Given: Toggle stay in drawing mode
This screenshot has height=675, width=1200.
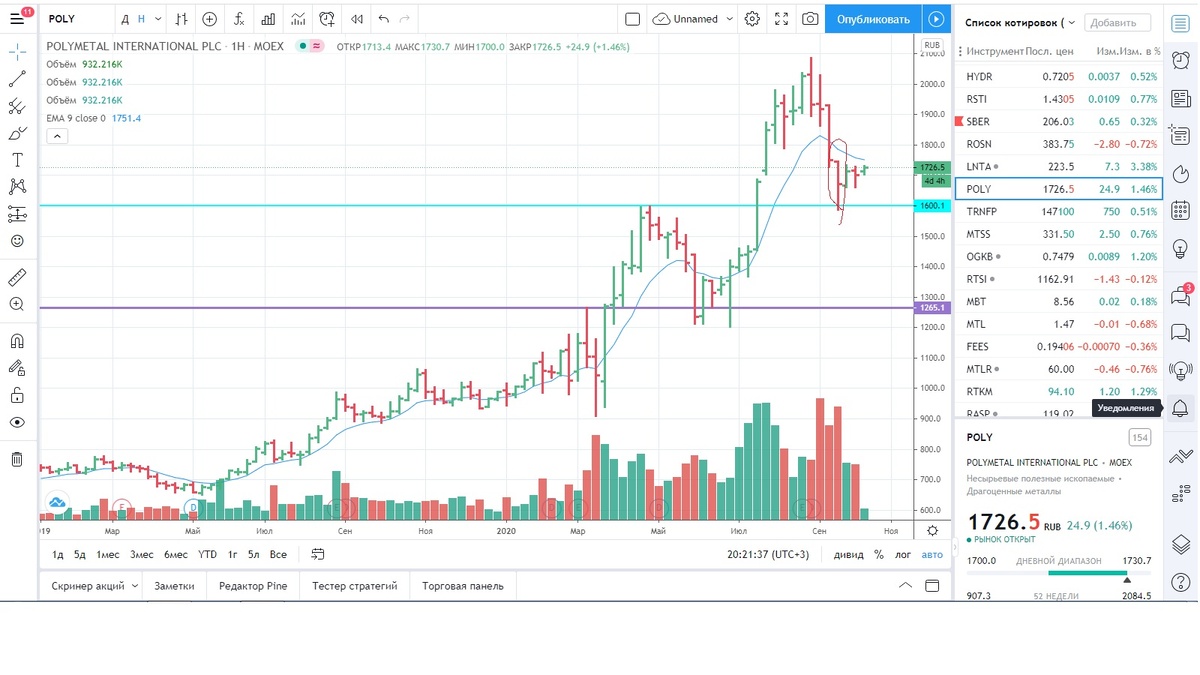Looking at the screenshot, I should tap(17, 368).
